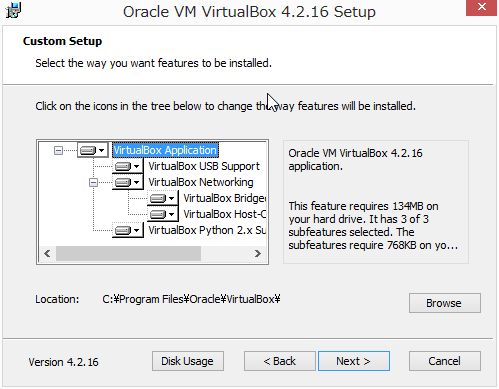Collapse the VirtualBox Networking tree node
The height and width of the screenshot is (389, 499).
pos(93,182)
